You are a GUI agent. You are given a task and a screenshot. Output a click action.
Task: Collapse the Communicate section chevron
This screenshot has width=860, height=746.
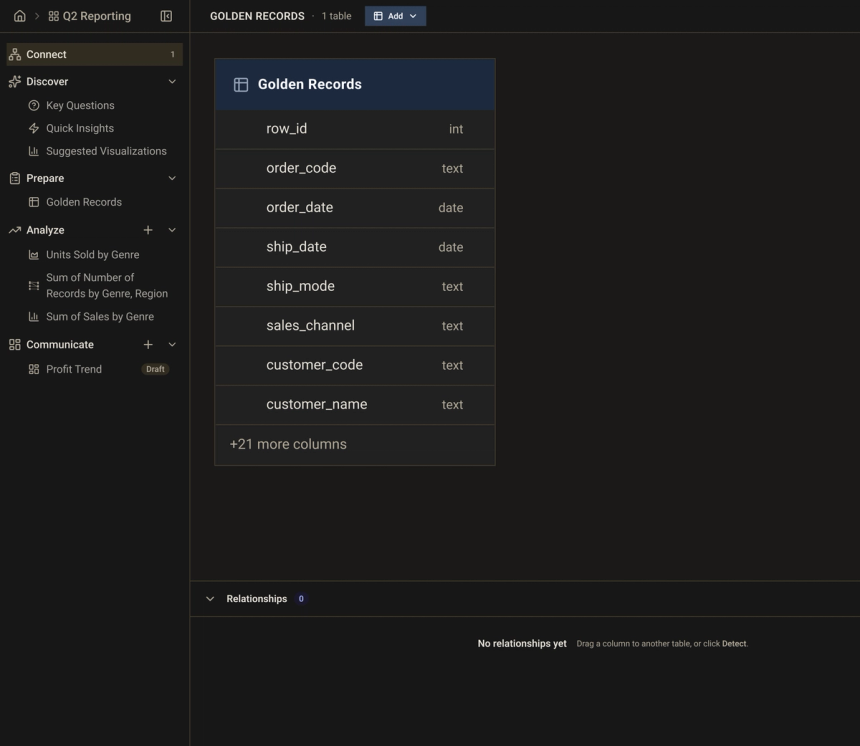click(x=172, y=344)
